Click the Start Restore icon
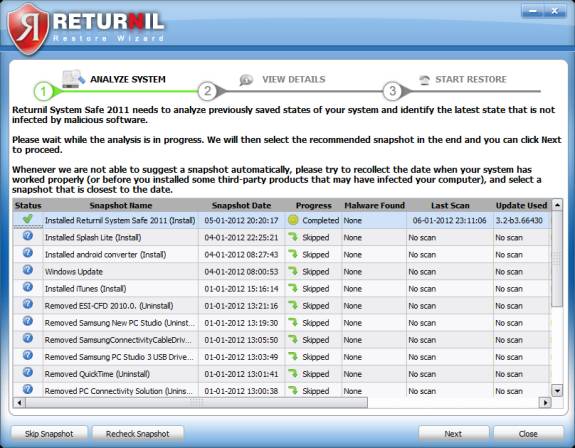 (424, 80)
